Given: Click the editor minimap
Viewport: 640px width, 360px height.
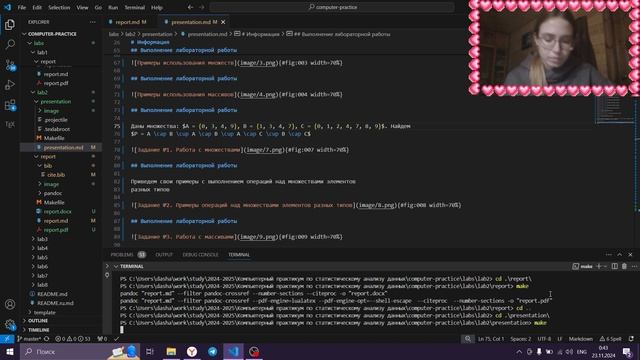Looking at the screenshot, I should pyautogui.click(x=614, y=110).
